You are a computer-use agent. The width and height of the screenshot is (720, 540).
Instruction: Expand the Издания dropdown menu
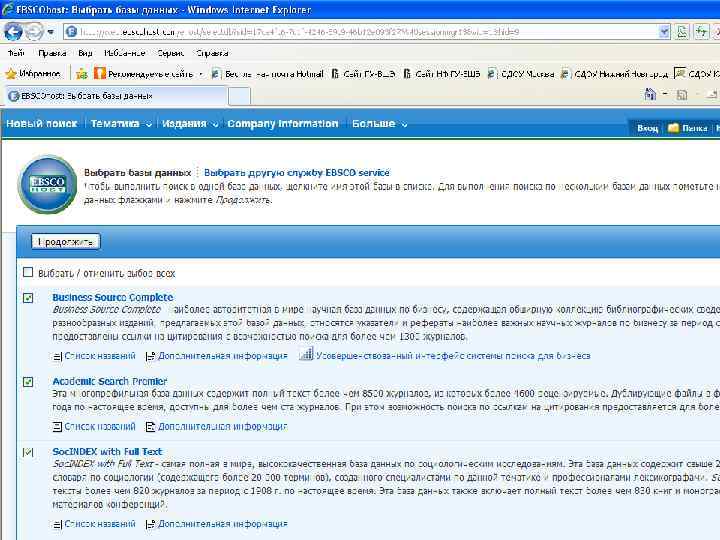189,124
